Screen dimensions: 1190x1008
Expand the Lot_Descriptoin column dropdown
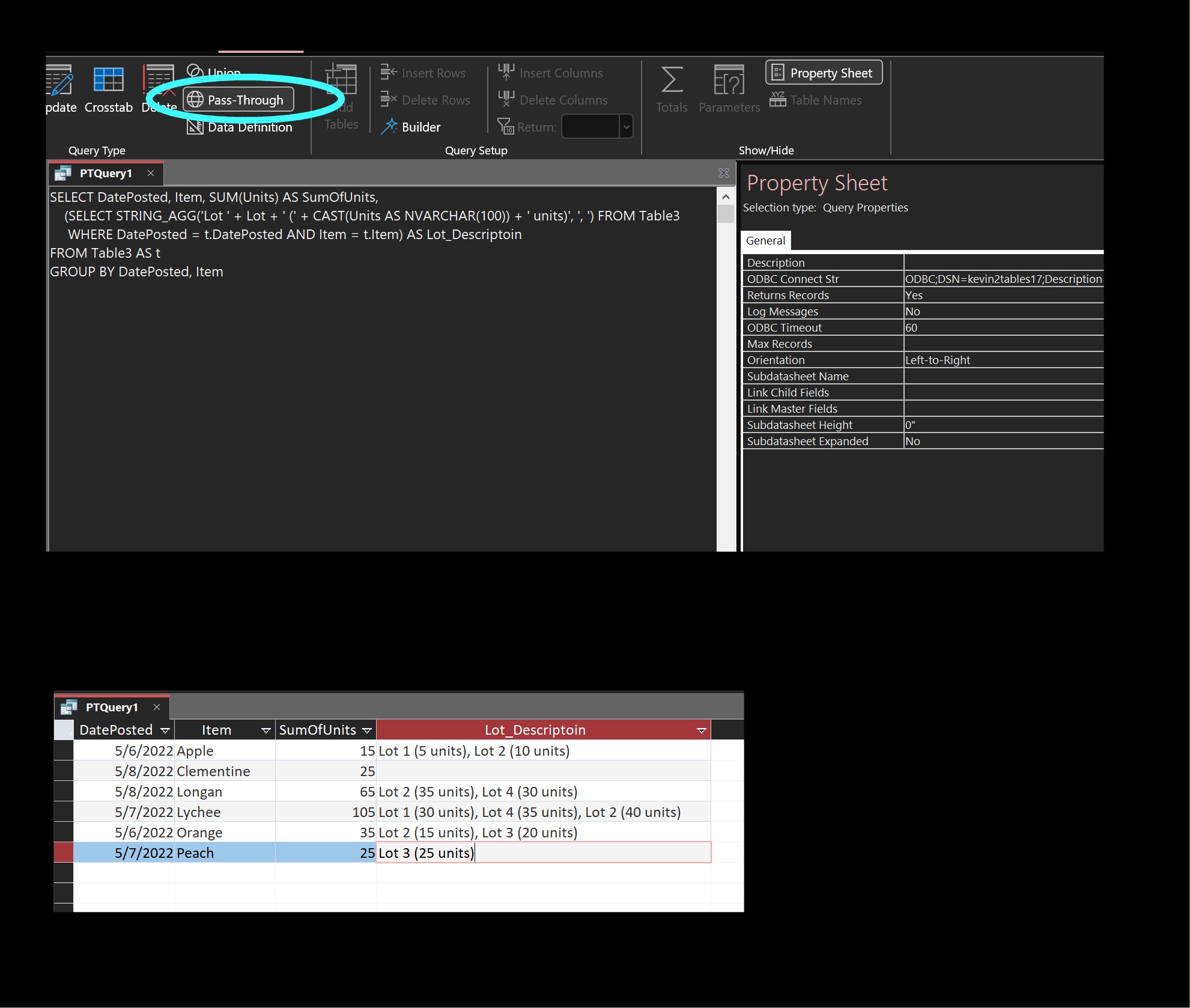click(701, 730)
